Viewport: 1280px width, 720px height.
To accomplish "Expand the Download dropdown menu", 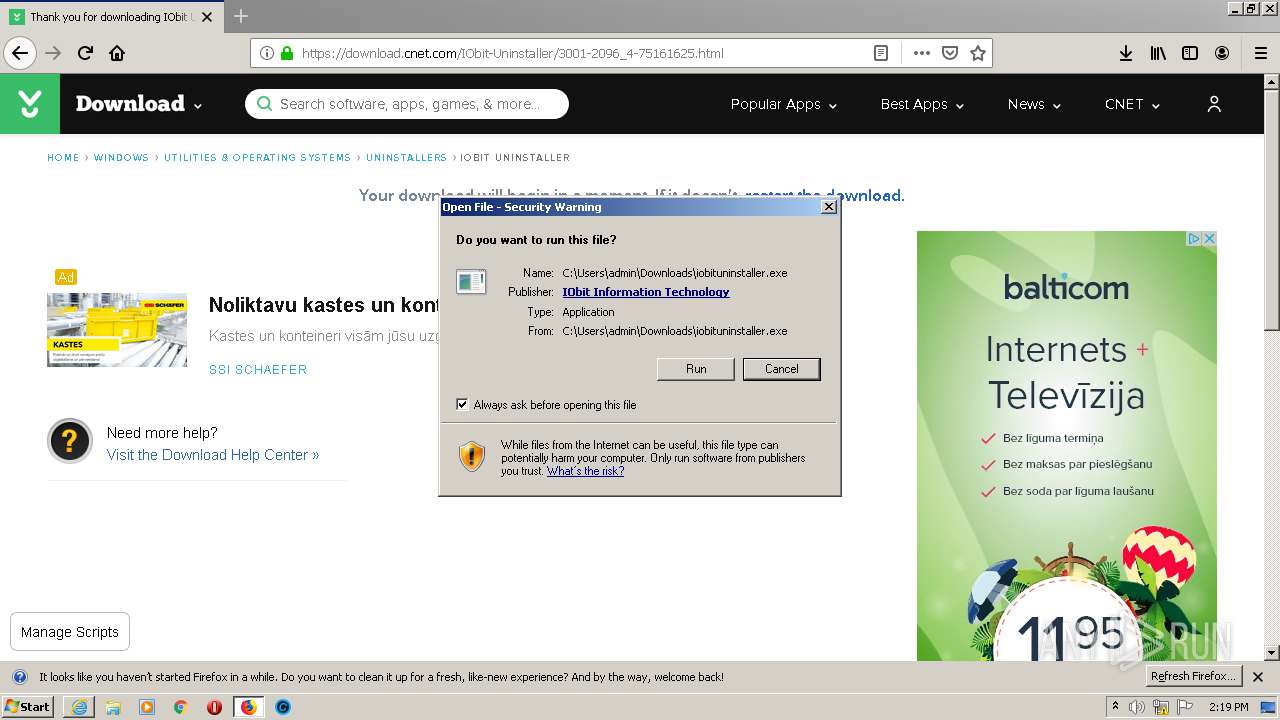I will (x=139, y=104).
